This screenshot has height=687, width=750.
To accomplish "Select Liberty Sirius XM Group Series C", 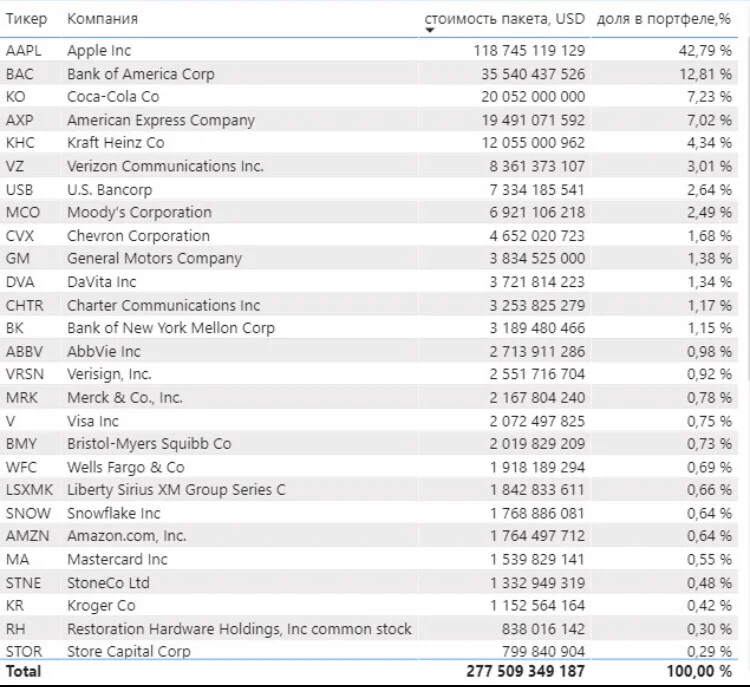I will click(x=176, y=490).
